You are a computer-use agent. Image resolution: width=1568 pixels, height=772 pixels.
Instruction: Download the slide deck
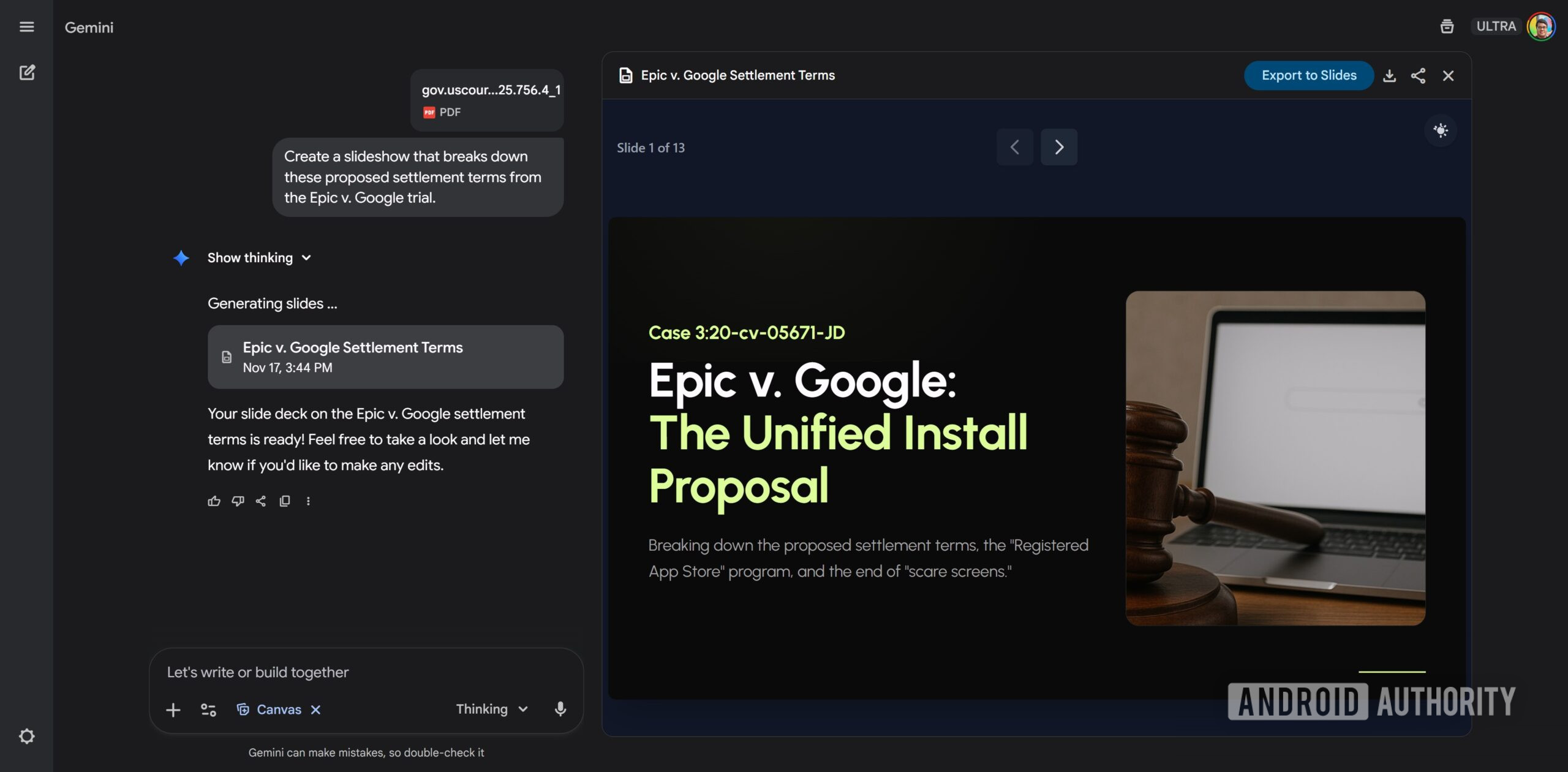tap(1390, 75)
